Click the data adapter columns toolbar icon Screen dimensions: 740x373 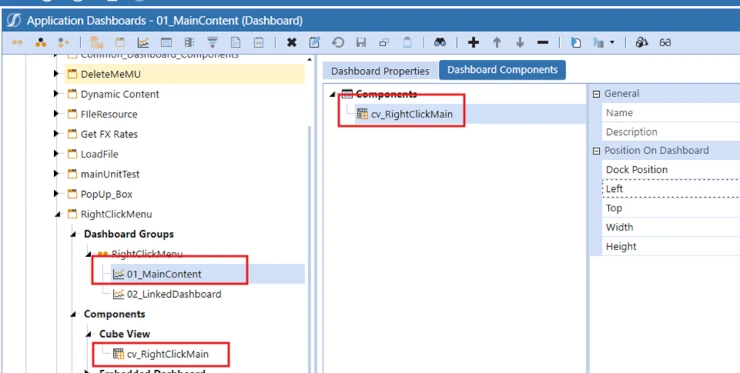click(x=190, y=42)
